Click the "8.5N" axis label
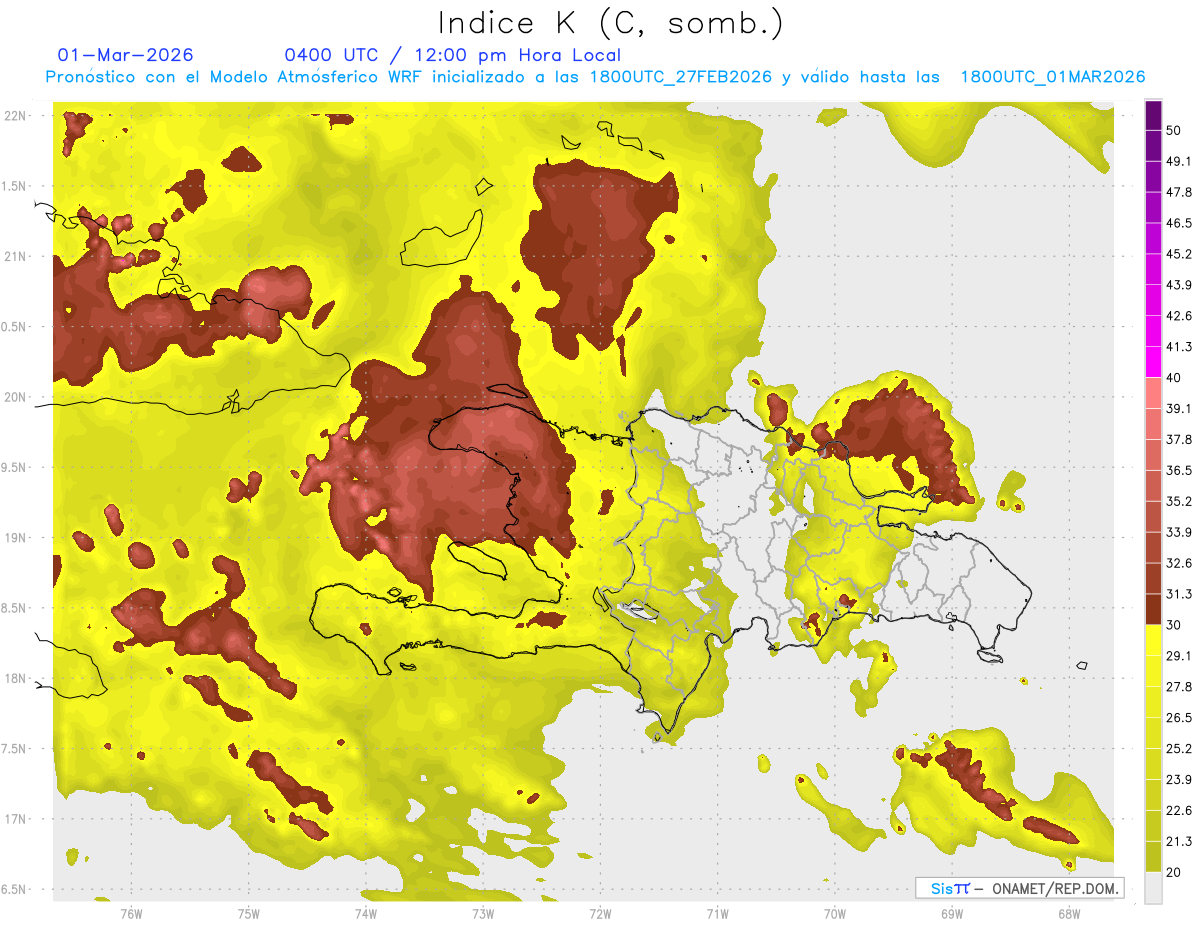This screenshot has height=927, width=1200. coord(14,609)
